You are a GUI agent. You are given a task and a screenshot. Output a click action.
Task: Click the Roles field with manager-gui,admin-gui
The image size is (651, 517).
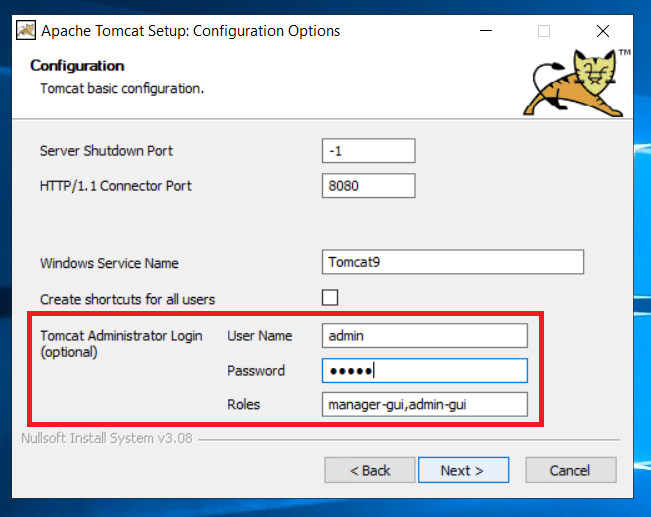tap(425, 404)
